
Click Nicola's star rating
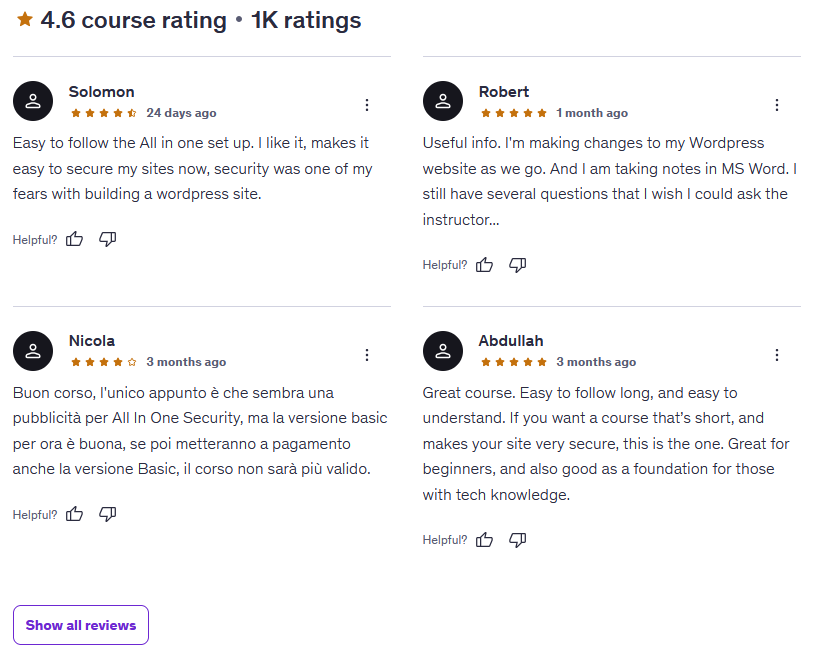click(104, 362)
